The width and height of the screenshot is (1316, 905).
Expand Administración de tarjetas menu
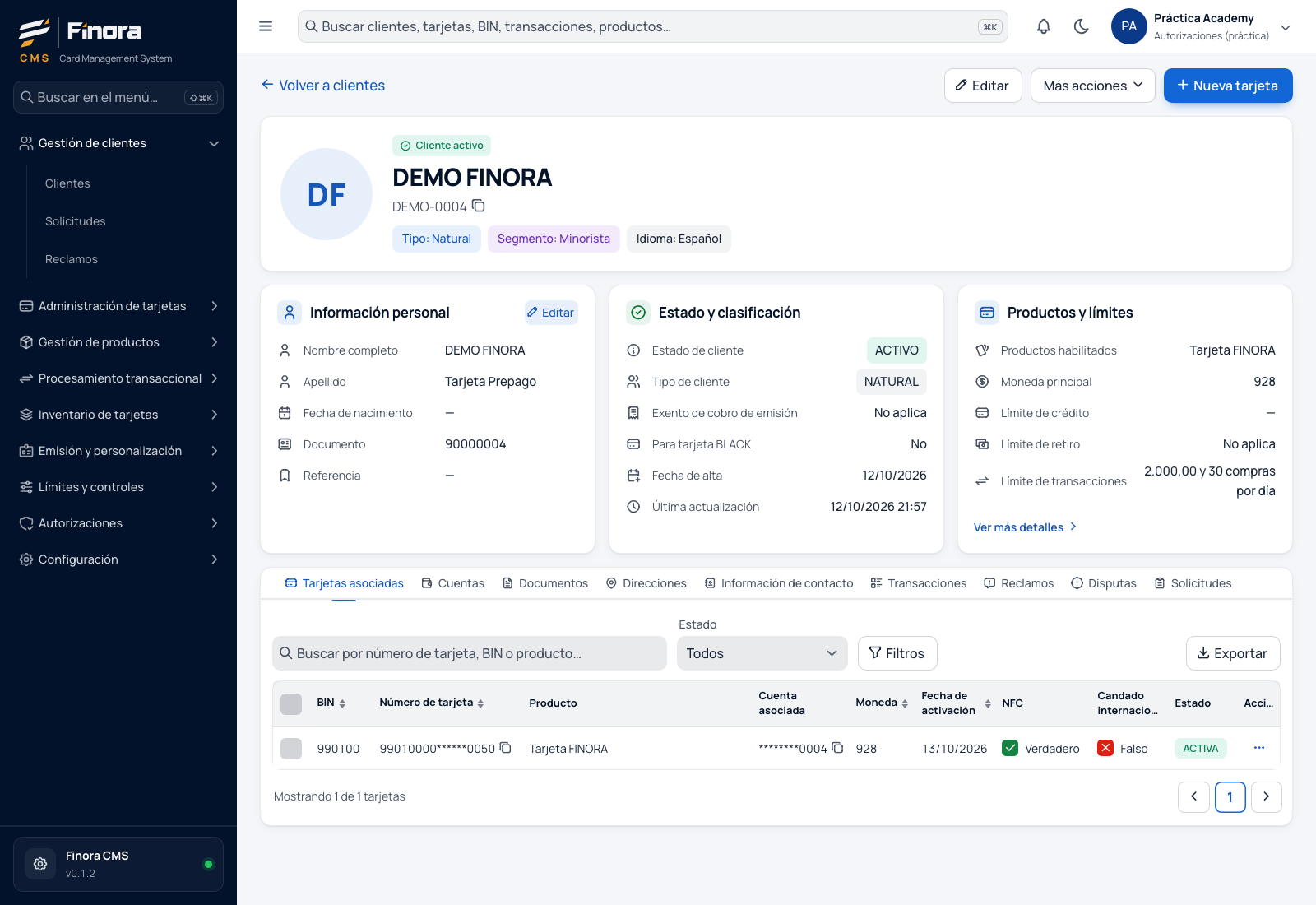point(118,306)
